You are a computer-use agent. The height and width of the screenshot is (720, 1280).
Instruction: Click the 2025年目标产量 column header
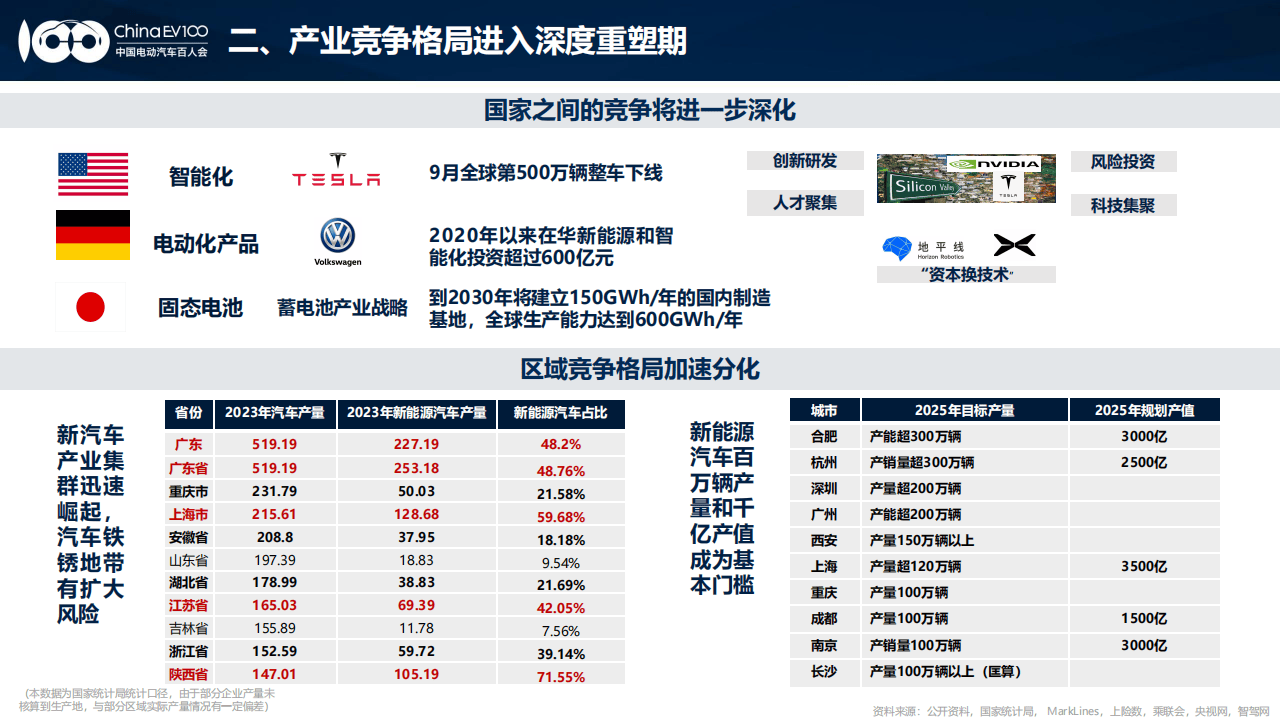tap(964, 410)
